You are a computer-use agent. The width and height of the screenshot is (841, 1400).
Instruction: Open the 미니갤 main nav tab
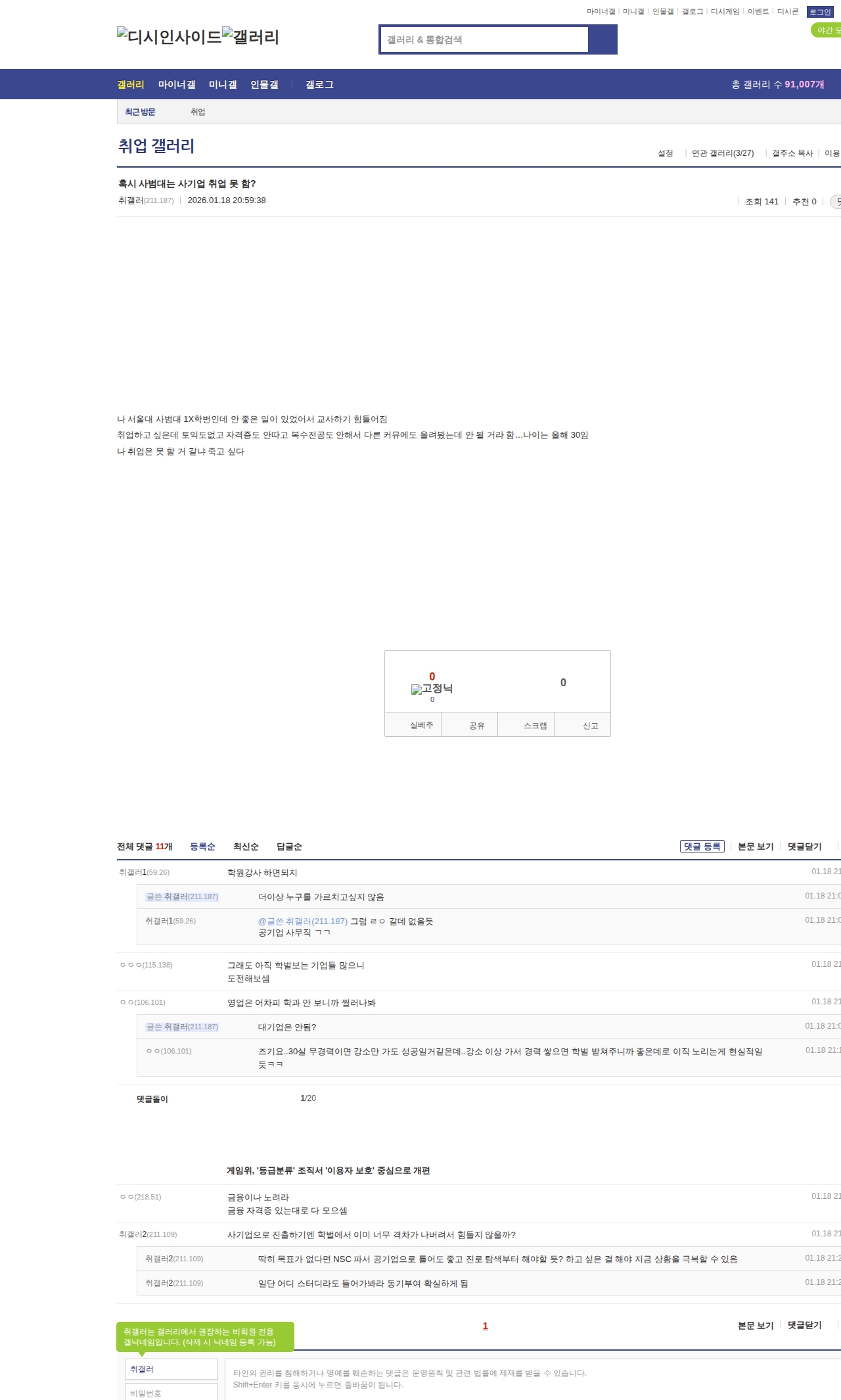pos(223,84)
